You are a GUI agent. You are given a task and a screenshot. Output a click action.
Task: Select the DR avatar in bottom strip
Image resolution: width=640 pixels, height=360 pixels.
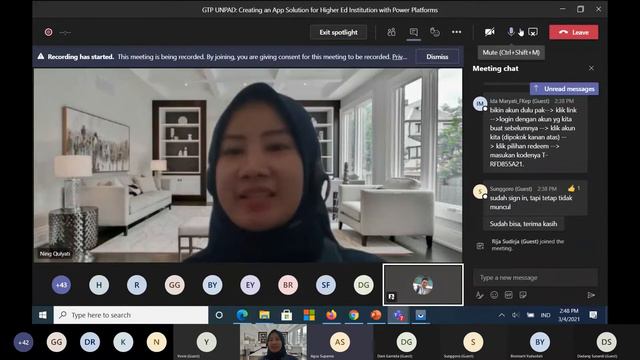tap(90, 342)
